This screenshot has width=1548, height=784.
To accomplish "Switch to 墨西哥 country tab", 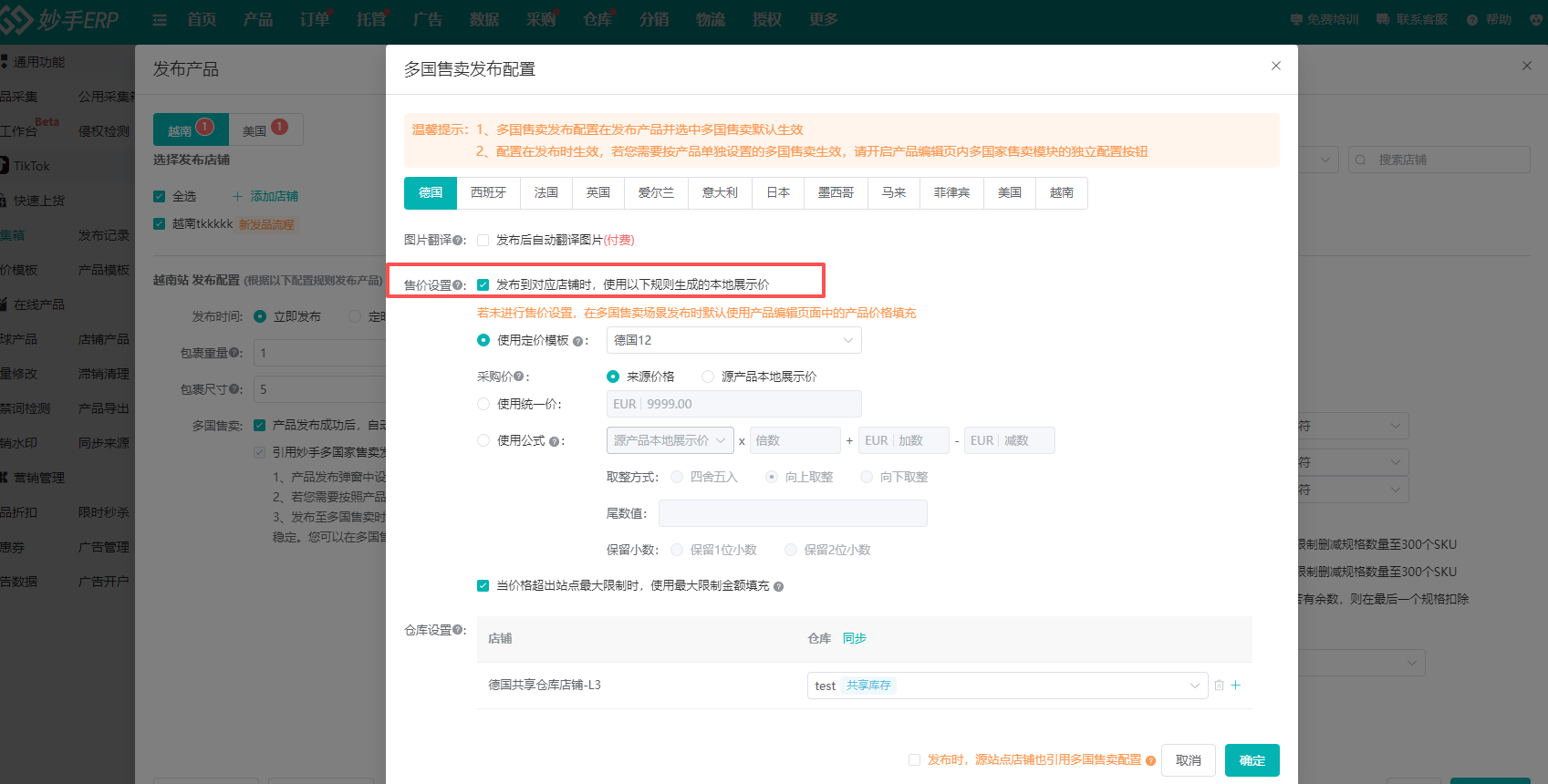I will [x=836, y=193].
